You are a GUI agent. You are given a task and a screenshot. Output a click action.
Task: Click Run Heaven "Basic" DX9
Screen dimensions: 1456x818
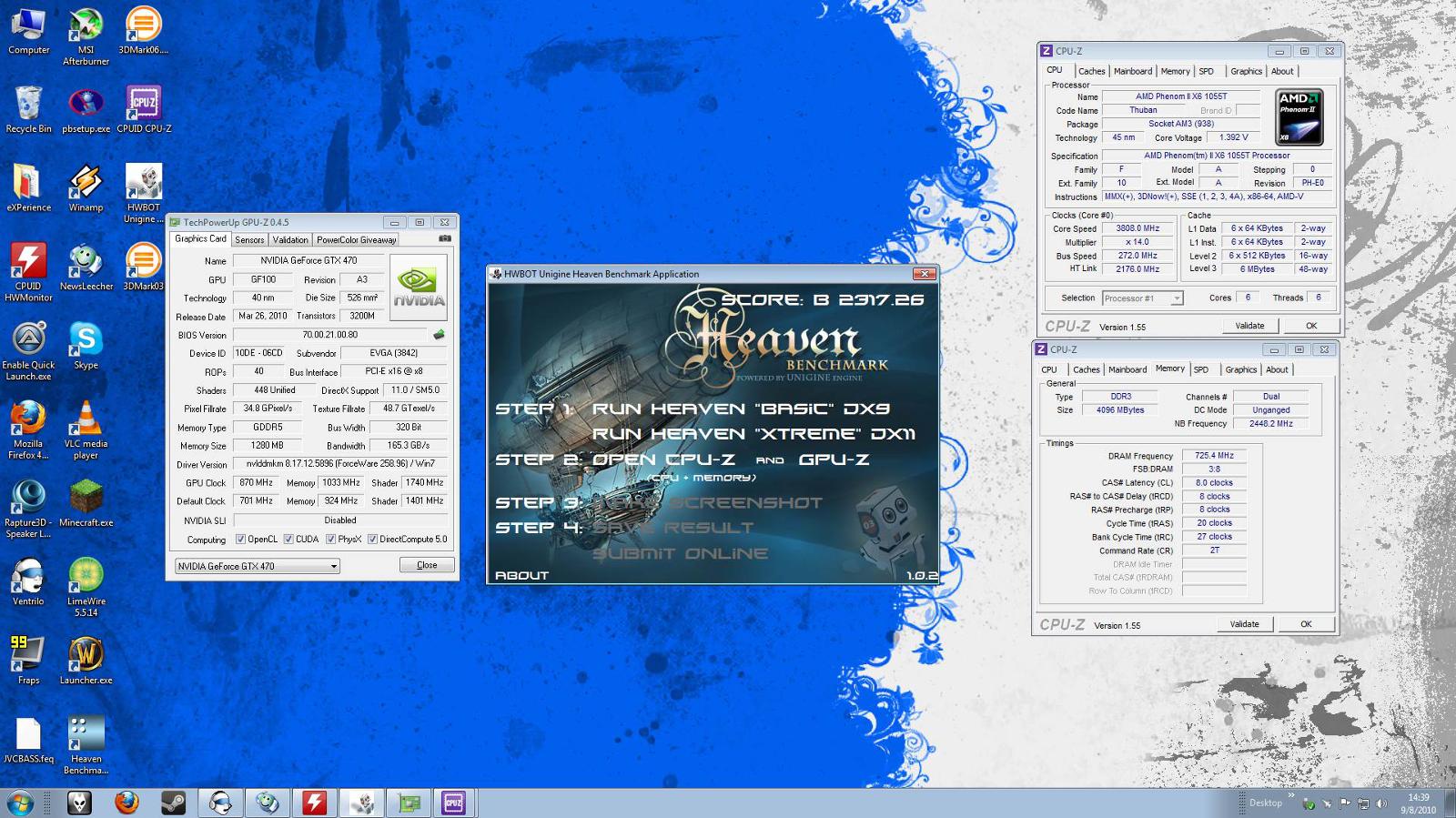pyautogui.click(x=741, y=409)
